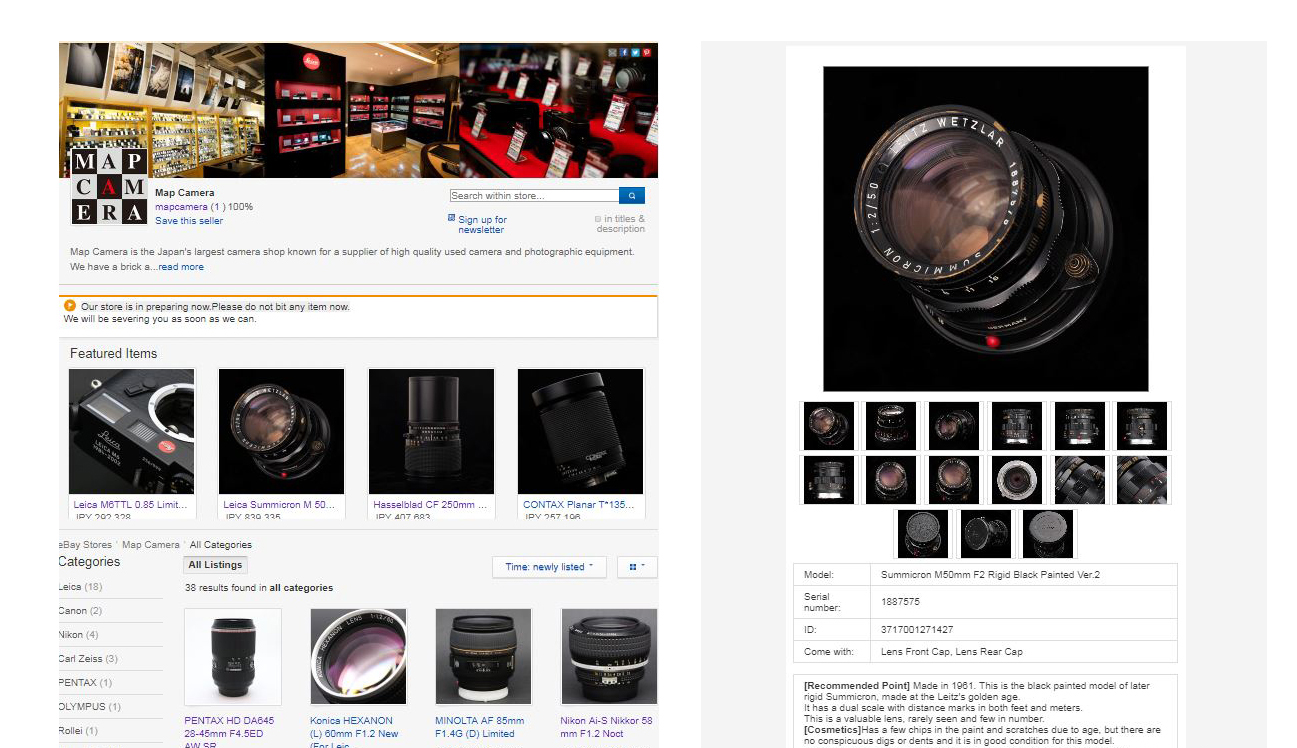Click the serial number value '1887575'

click(x=900, y=602)
